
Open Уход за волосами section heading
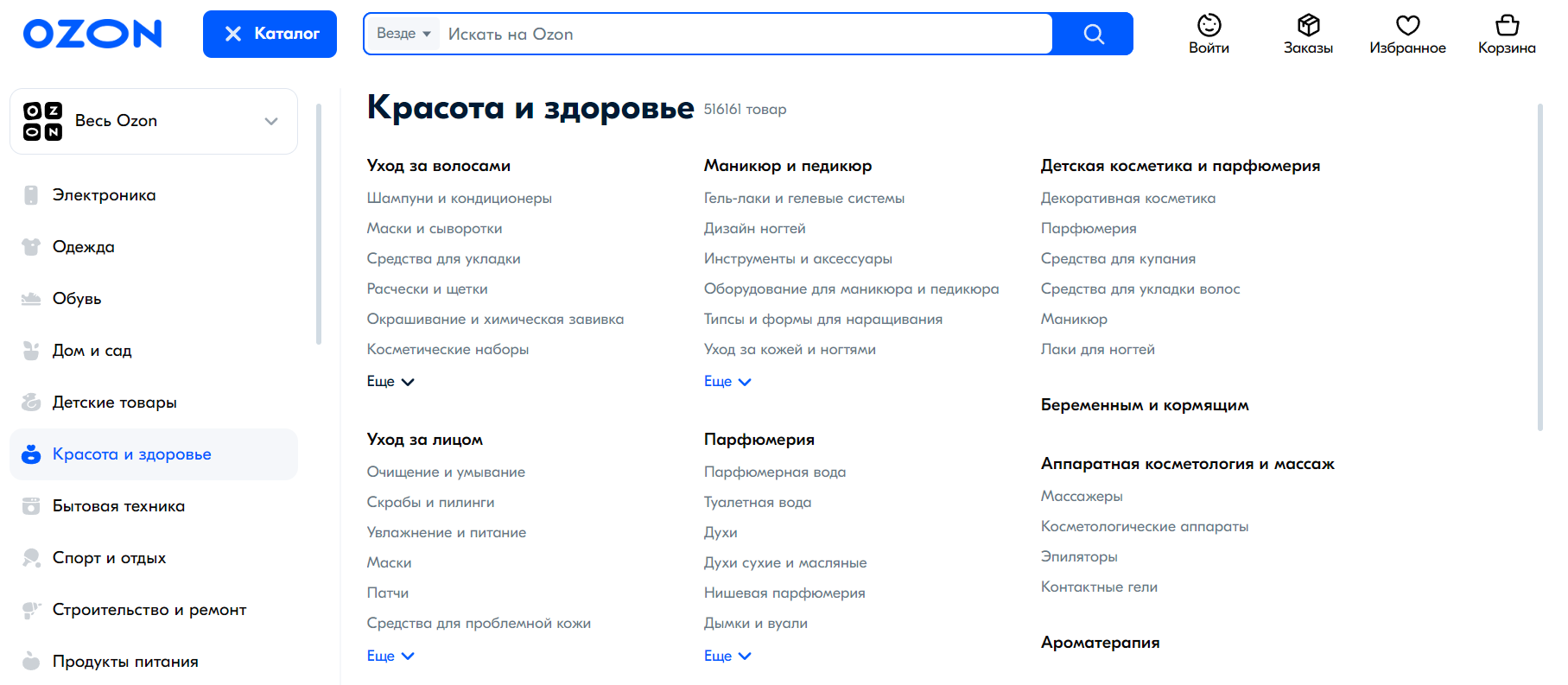(439, 166)
